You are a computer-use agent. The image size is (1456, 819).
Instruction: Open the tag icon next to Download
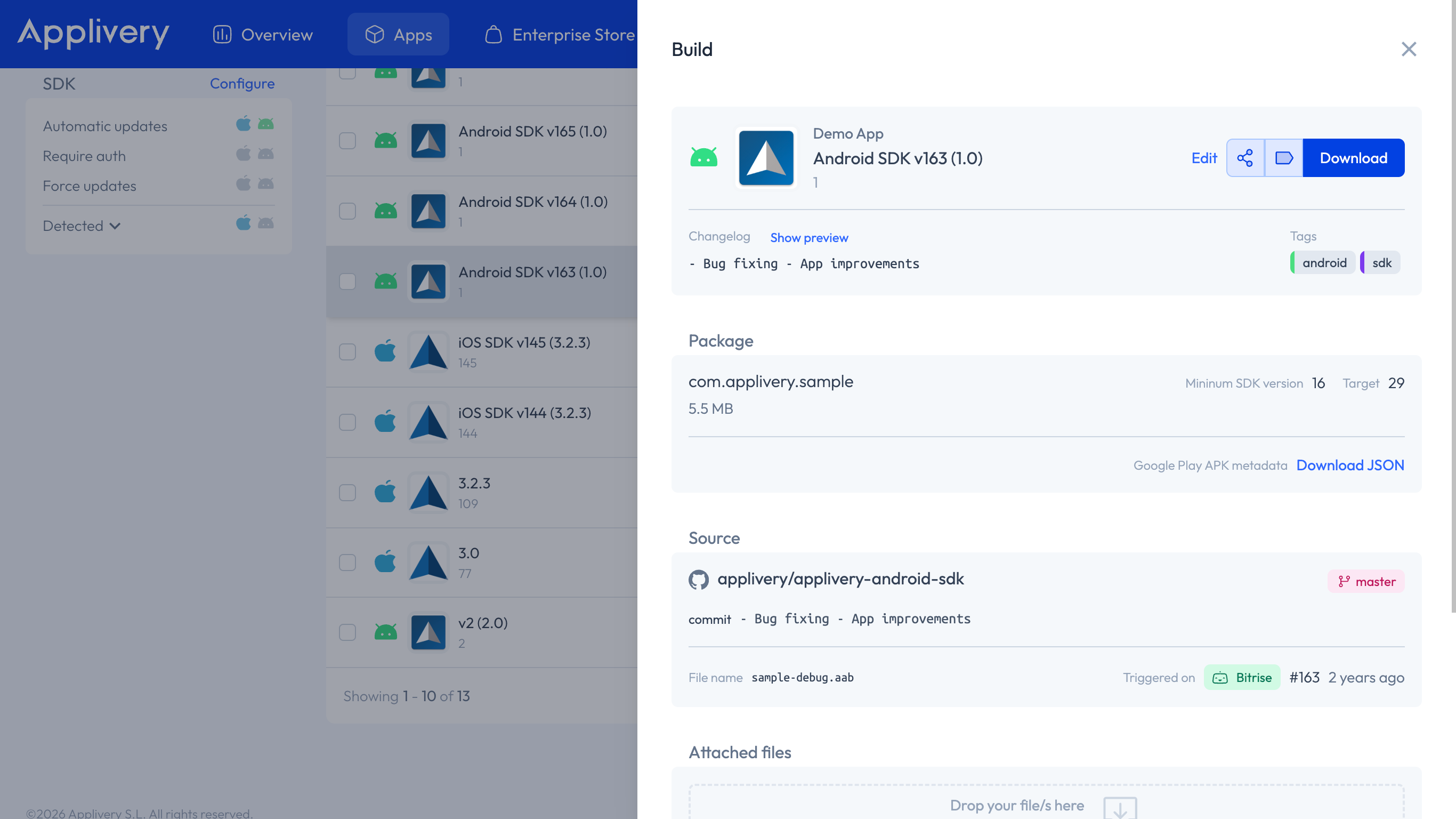(1284, 158)
